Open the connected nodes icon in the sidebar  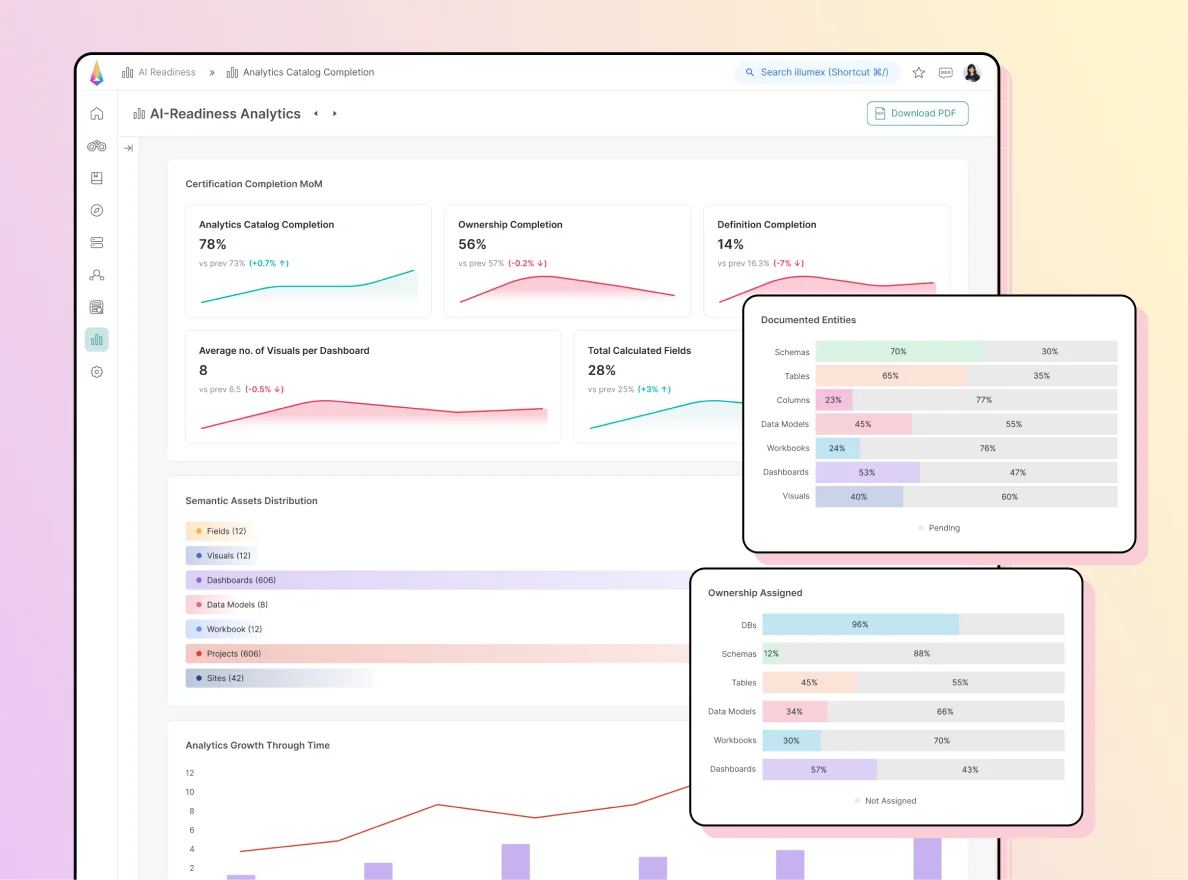97,275
